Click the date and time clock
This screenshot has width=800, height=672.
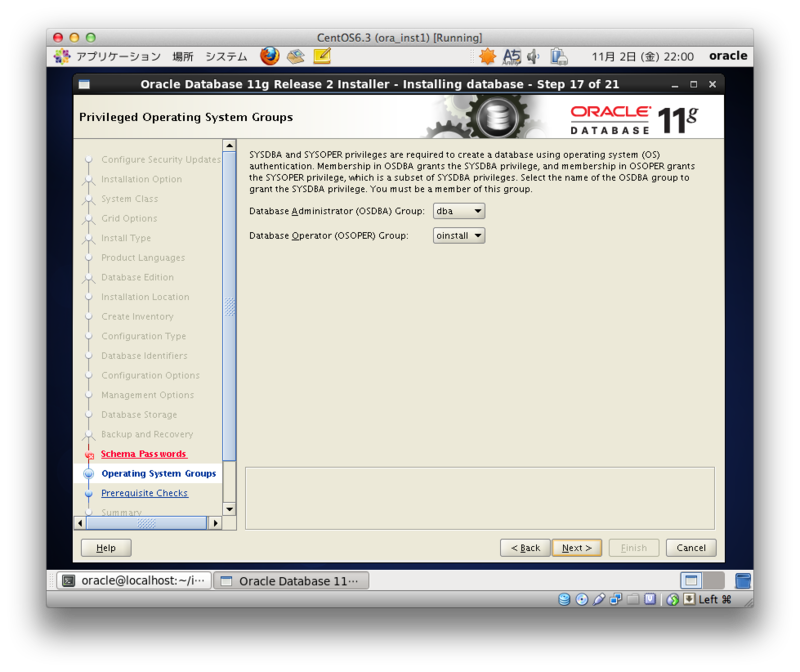642,56
